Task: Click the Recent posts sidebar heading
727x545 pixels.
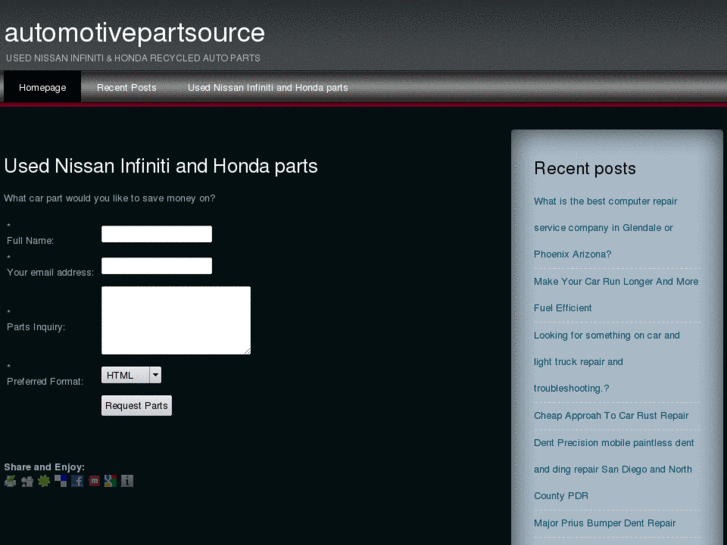Action: coord(585,168)
